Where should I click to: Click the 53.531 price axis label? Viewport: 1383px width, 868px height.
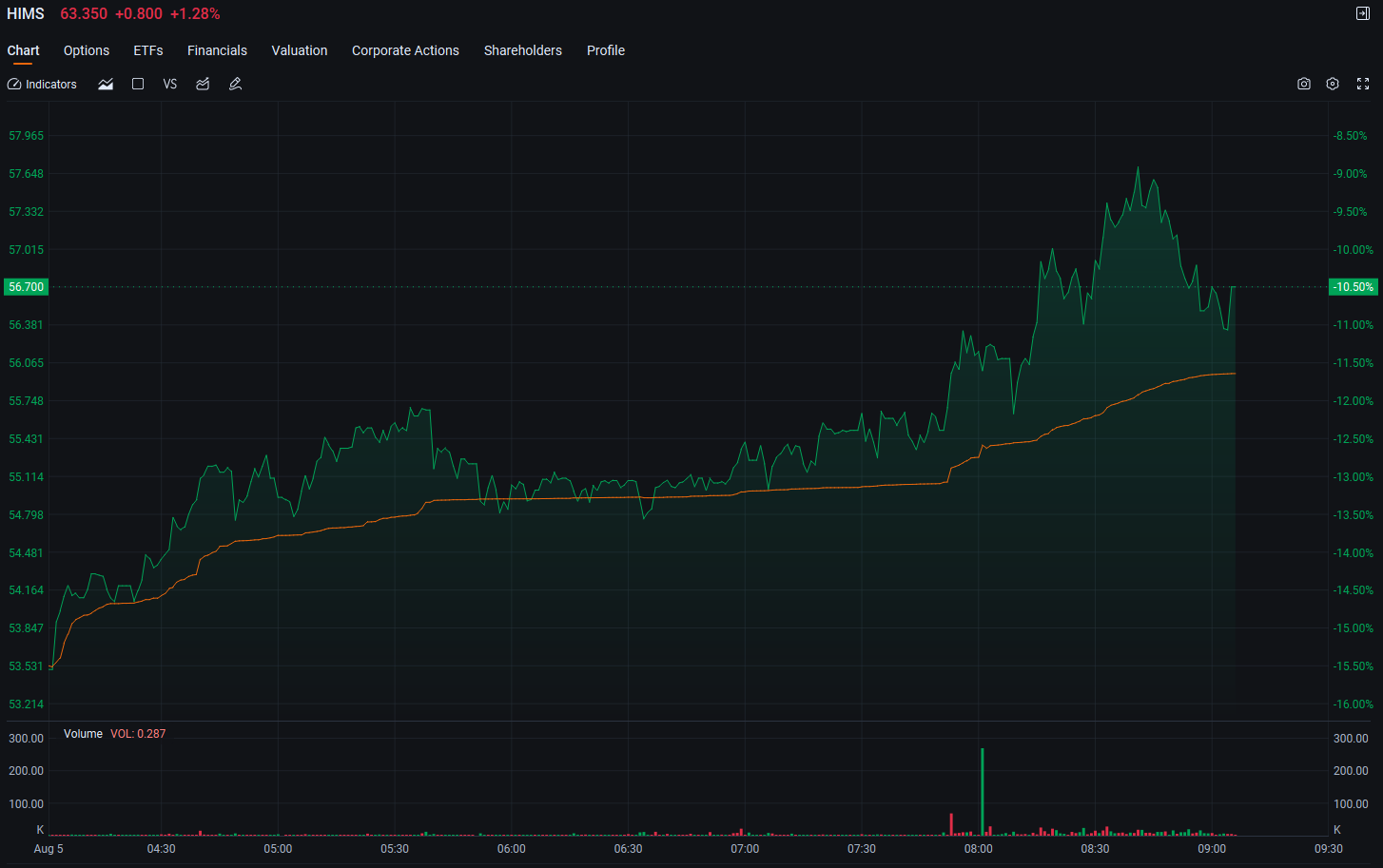point(27,666)
